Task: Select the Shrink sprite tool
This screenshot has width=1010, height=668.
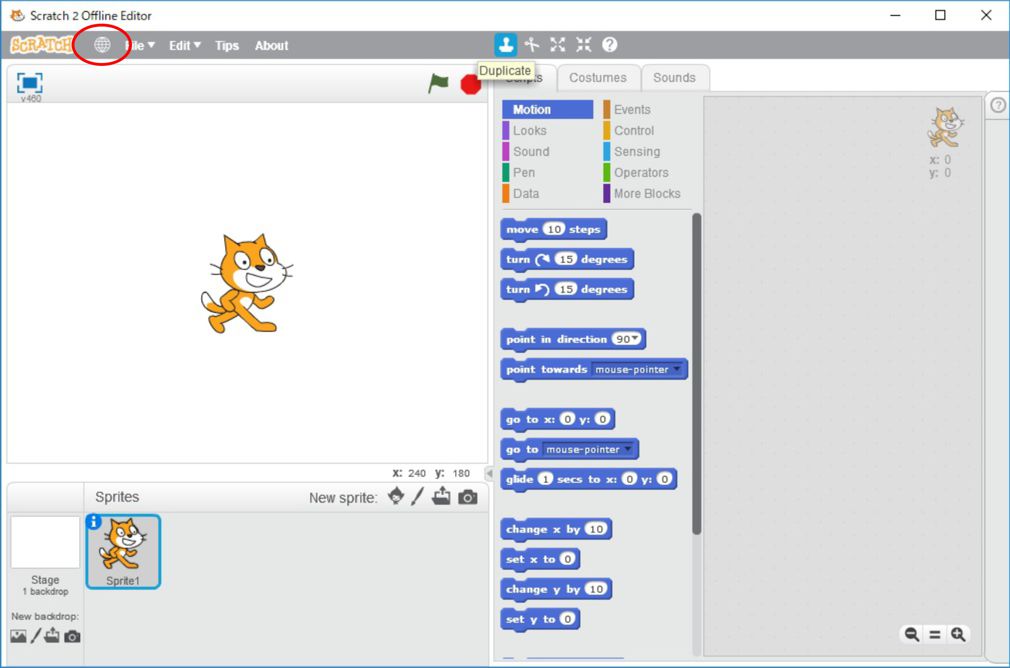Action: [584, 44]
